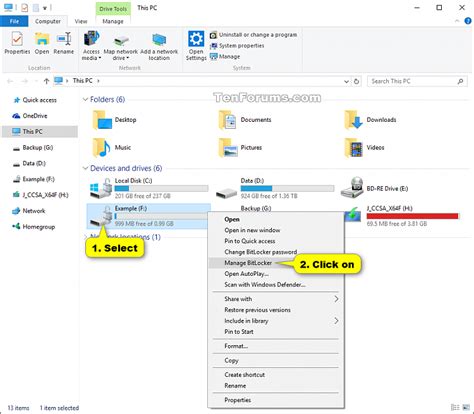Select the Pictures folder icon
This screenshot has height=414, width=474.
(228, 148)
